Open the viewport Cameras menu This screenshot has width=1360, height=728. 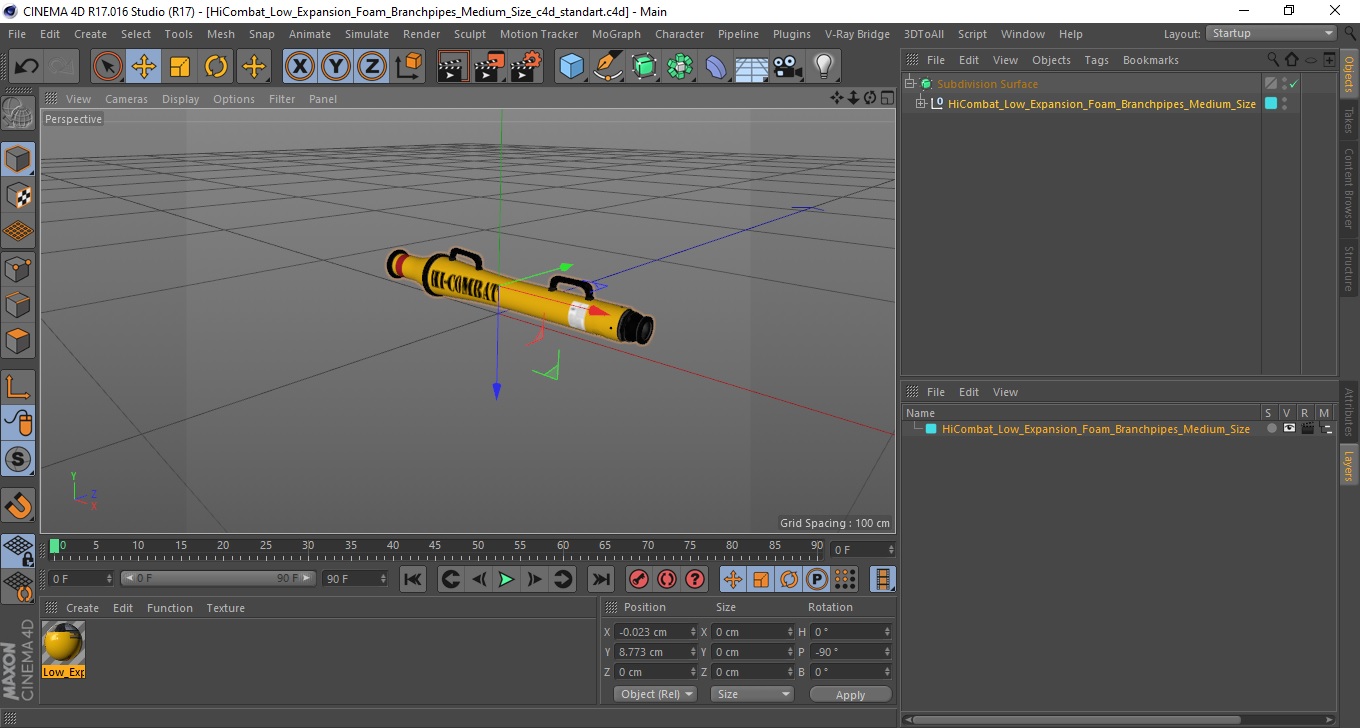point(126,99)
